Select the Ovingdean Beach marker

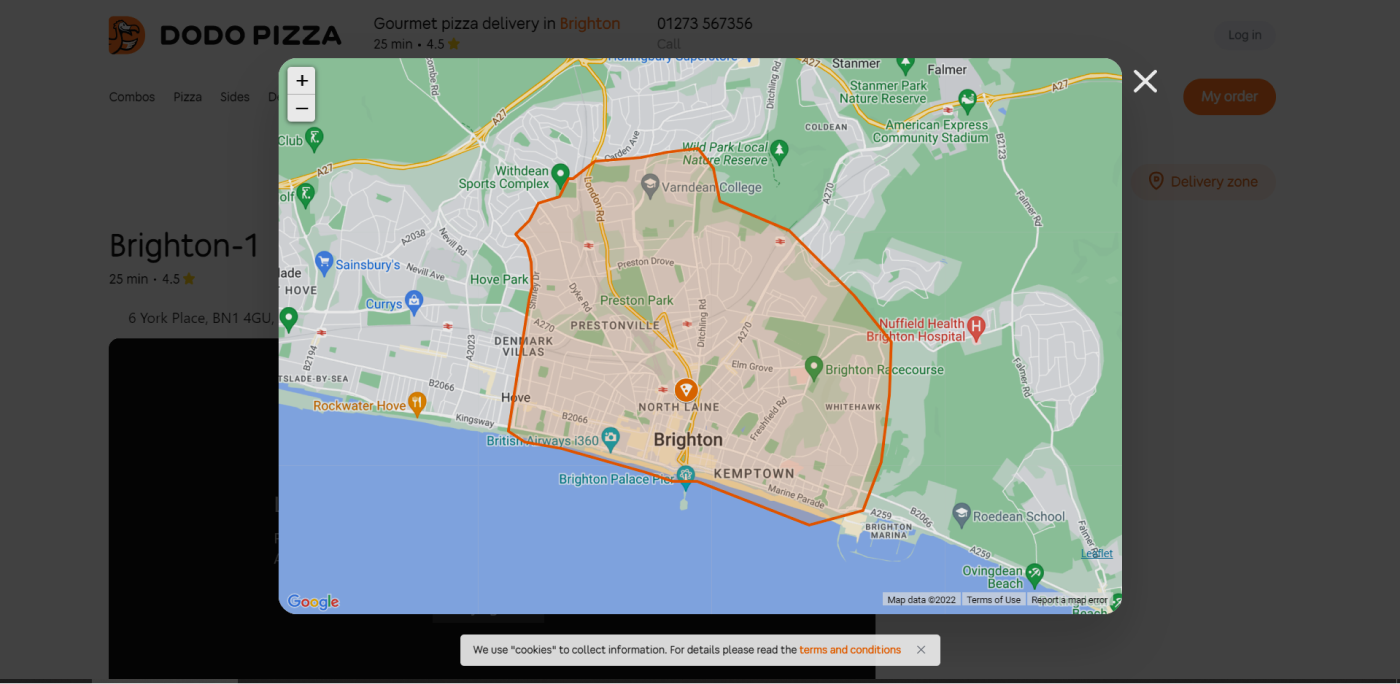pos(1034,574)
